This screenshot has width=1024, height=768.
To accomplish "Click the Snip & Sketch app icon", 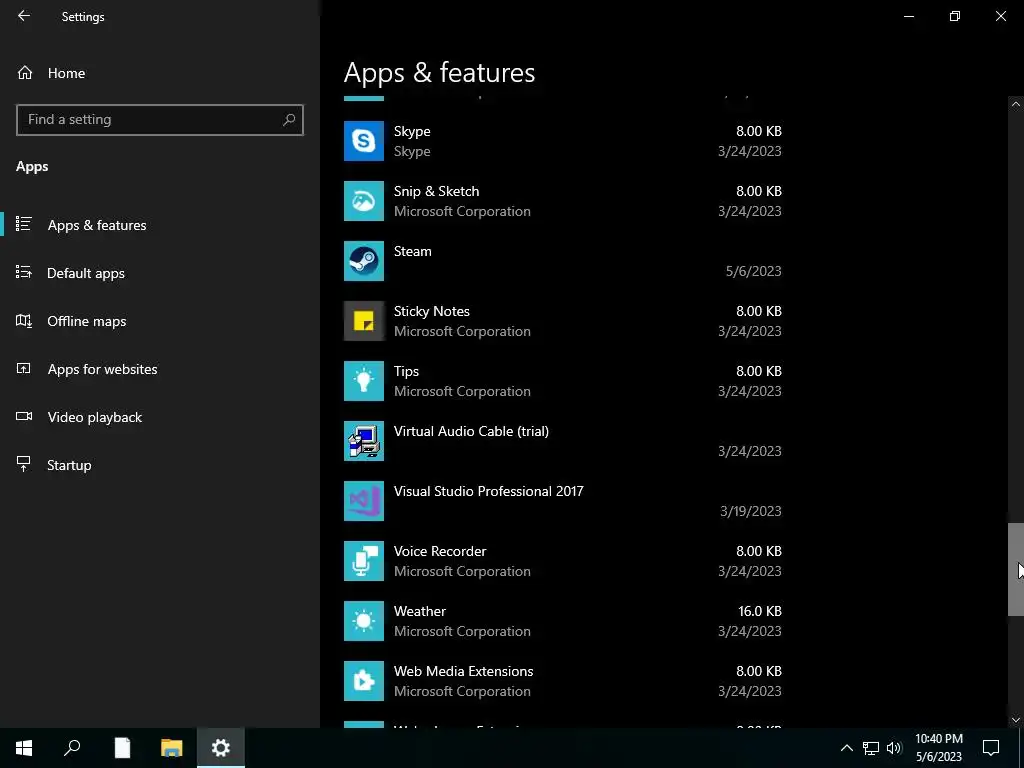I will pyautogui.click(x=364, y=201).
